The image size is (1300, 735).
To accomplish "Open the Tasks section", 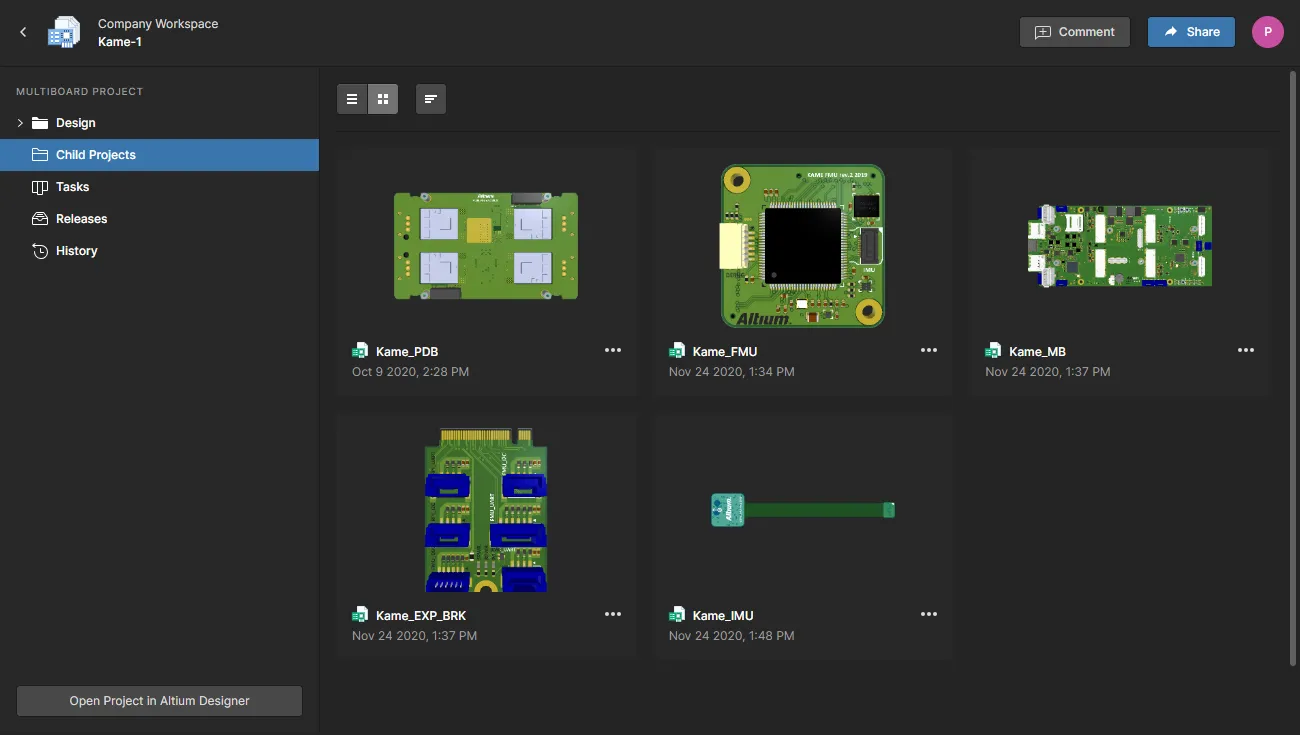I will (x=73, y=187).
